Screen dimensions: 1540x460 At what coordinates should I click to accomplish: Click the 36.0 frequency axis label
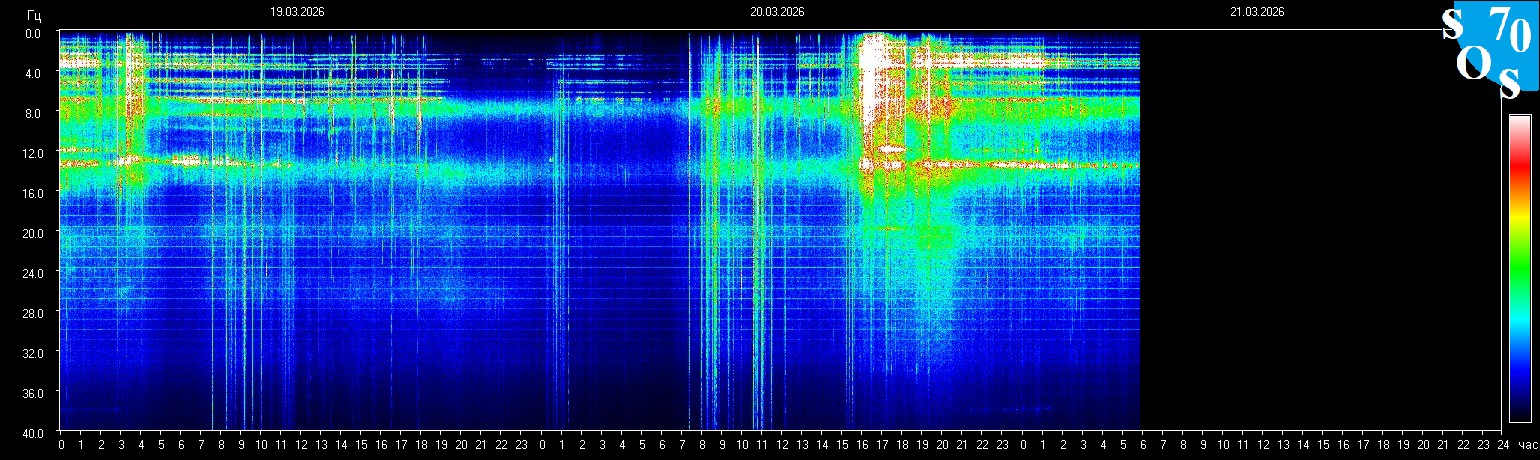(x=32, y=393)
